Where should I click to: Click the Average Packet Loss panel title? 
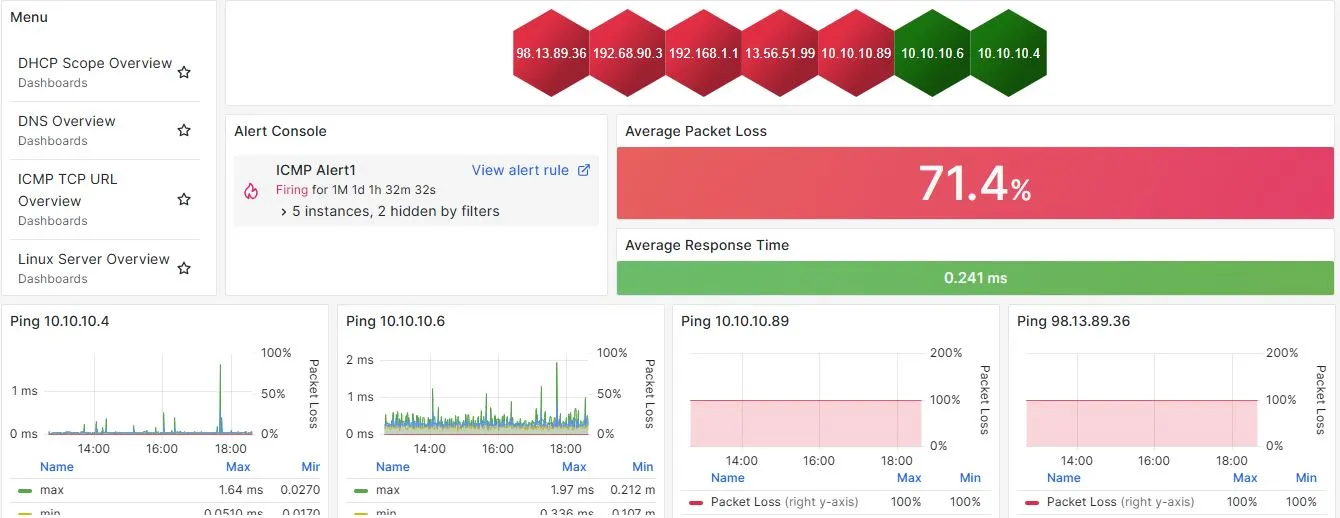coord(696,131)
